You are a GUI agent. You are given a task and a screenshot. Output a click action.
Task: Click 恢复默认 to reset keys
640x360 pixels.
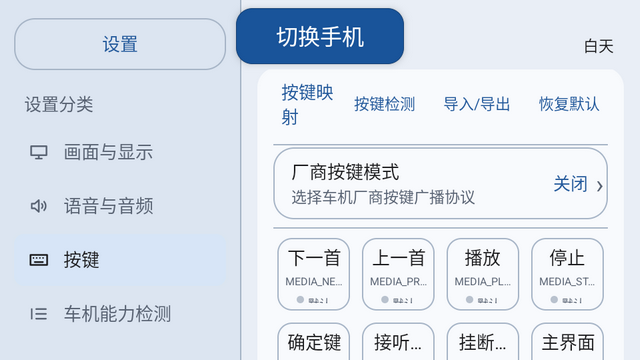point(569,104)
